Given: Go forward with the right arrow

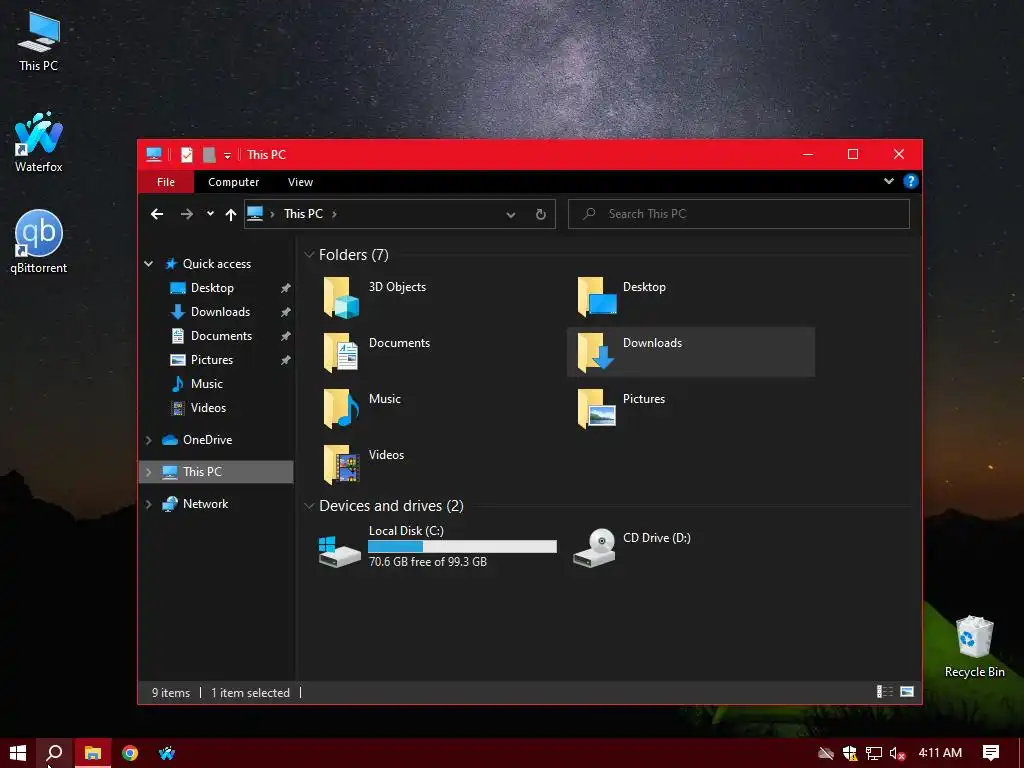Looking at the screenshot, I should (x=187, y=214).
